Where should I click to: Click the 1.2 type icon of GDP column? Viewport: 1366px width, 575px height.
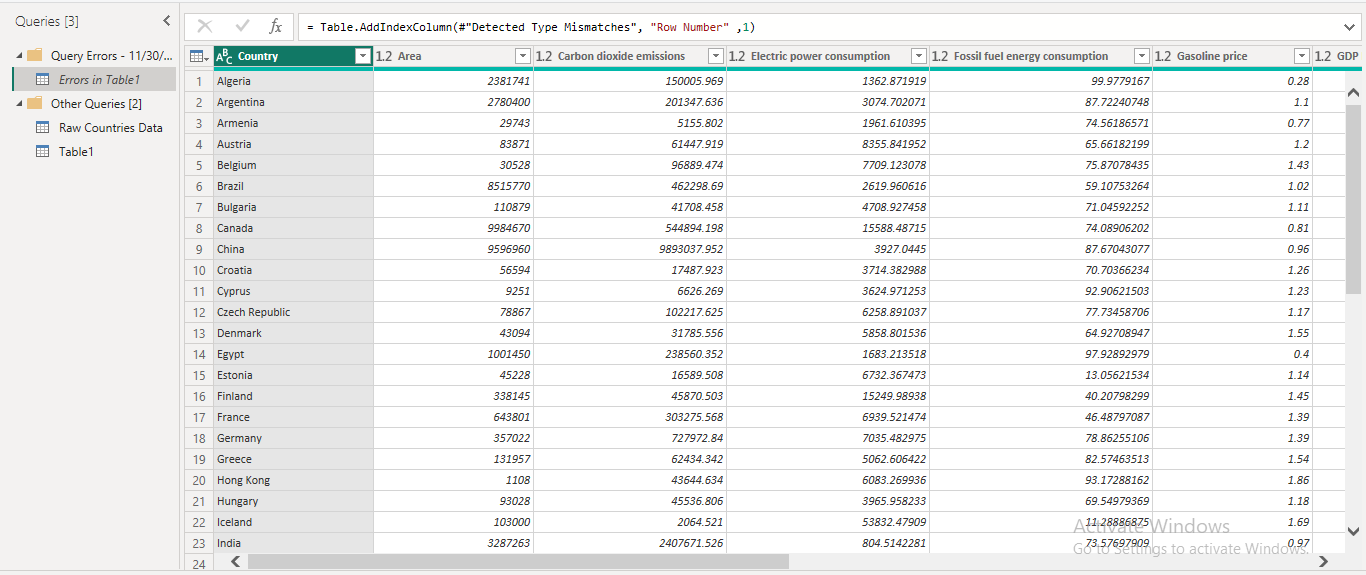(x=1323, y=57)
